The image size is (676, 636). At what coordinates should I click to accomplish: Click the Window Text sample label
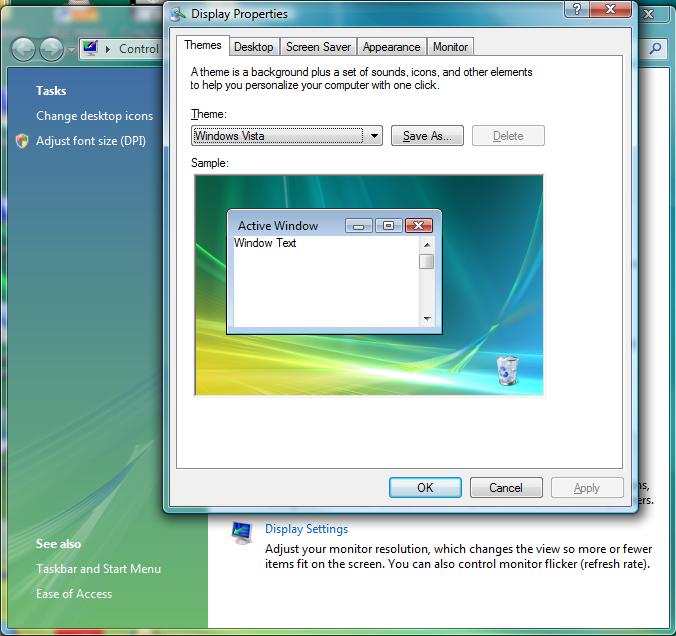(x=265, y=243)
